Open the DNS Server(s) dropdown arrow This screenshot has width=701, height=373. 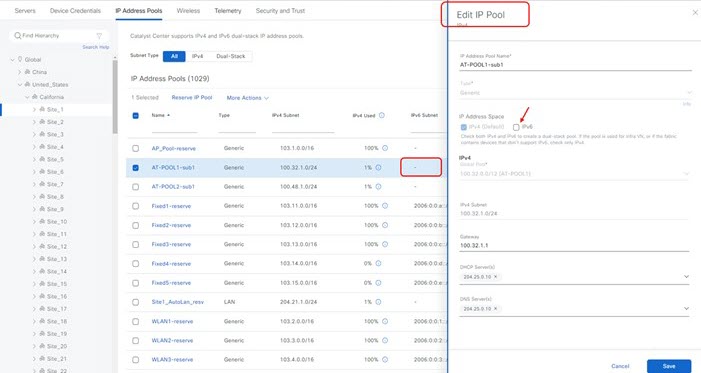[x=686, y=309]
